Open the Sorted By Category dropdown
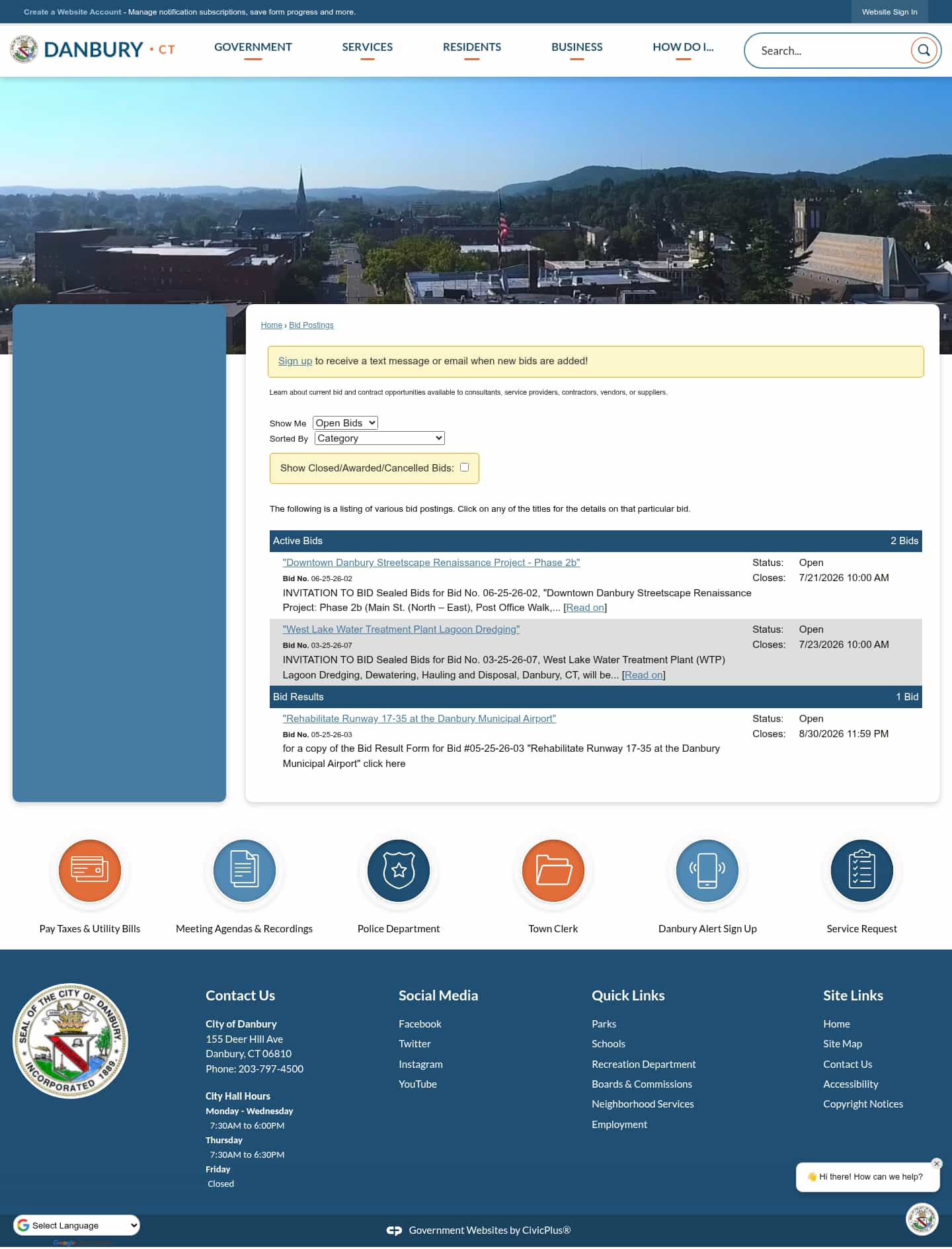Viewport: 952px width, 1249px height. point(379,438)
